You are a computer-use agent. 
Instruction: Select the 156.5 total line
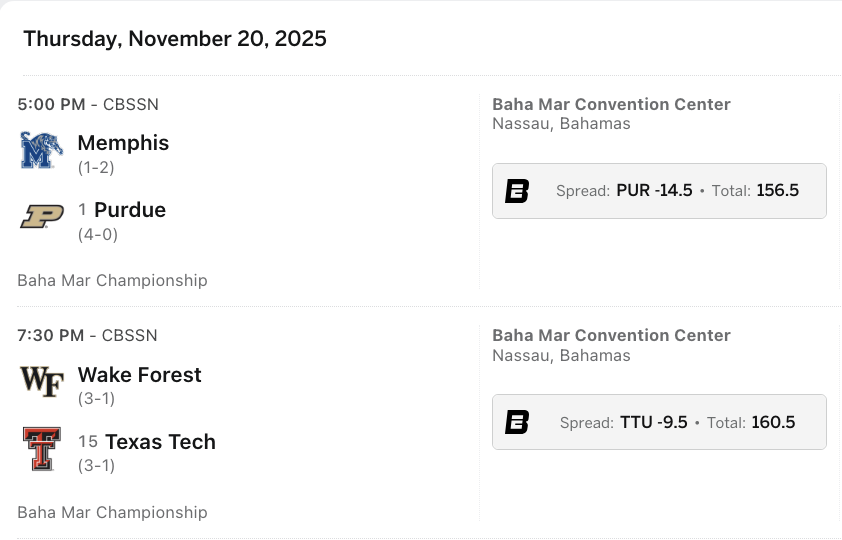point(778,191)
